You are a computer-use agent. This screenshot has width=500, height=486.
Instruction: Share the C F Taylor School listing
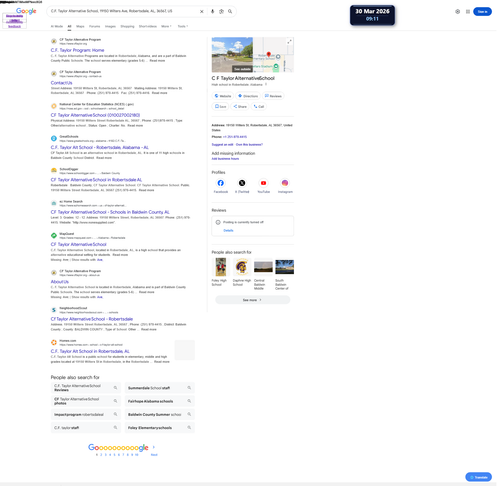pos(240,107)
